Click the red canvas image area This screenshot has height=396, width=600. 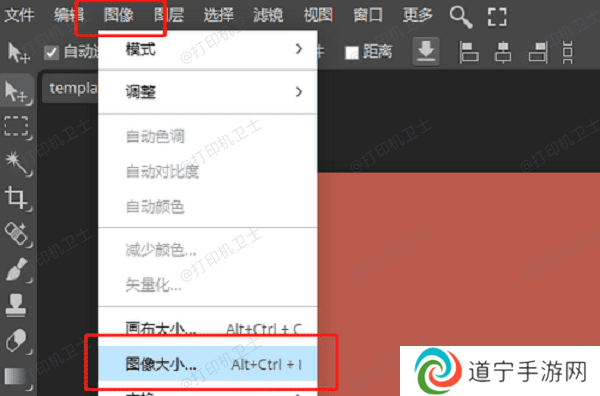pos(458,259)
